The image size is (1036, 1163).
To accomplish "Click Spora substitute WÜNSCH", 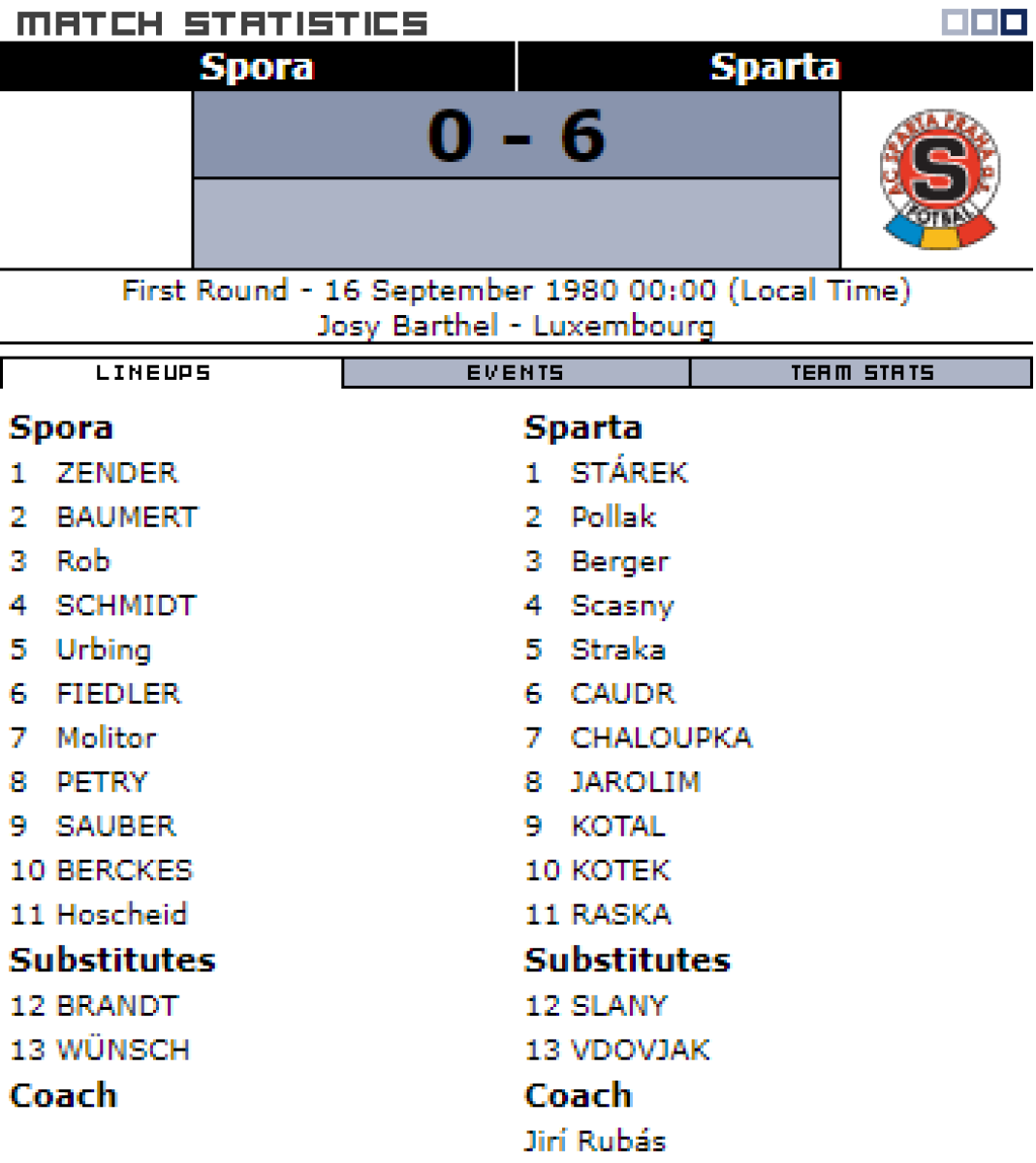I will [123, 1050].
